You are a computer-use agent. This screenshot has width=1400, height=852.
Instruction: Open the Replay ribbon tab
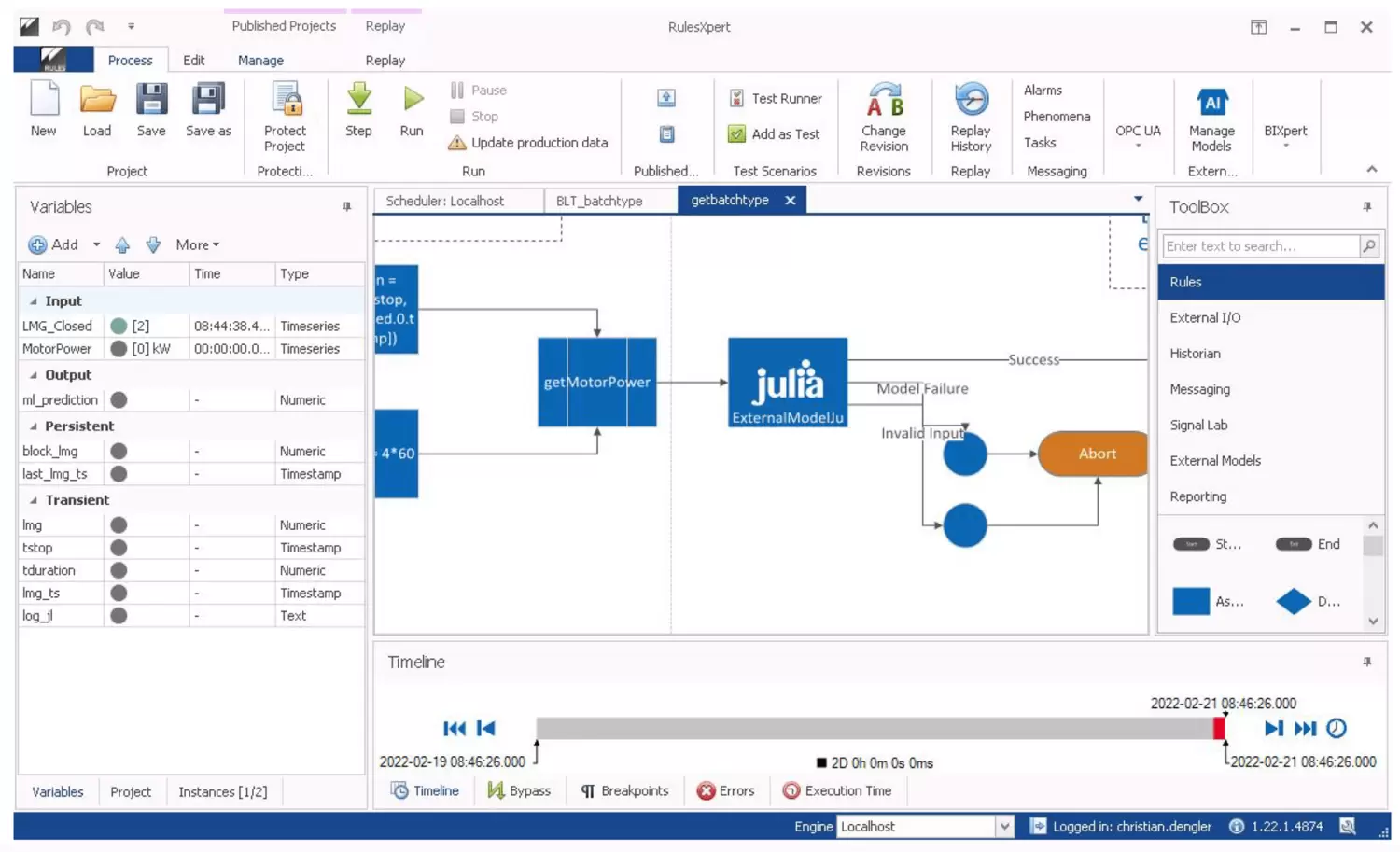tap(385, 60)
